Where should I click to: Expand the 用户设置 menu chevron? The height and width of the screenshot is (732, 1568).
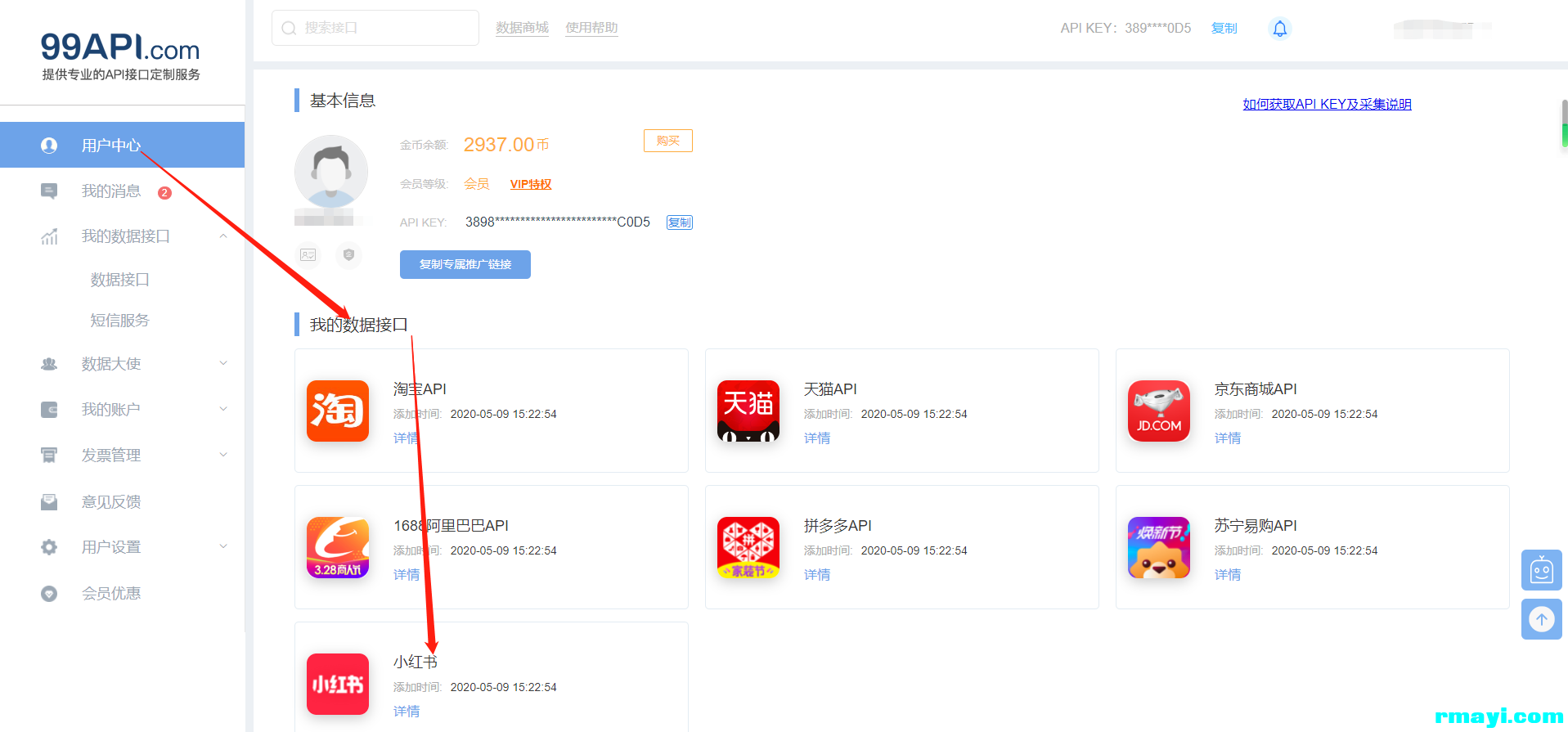point(223,546)
